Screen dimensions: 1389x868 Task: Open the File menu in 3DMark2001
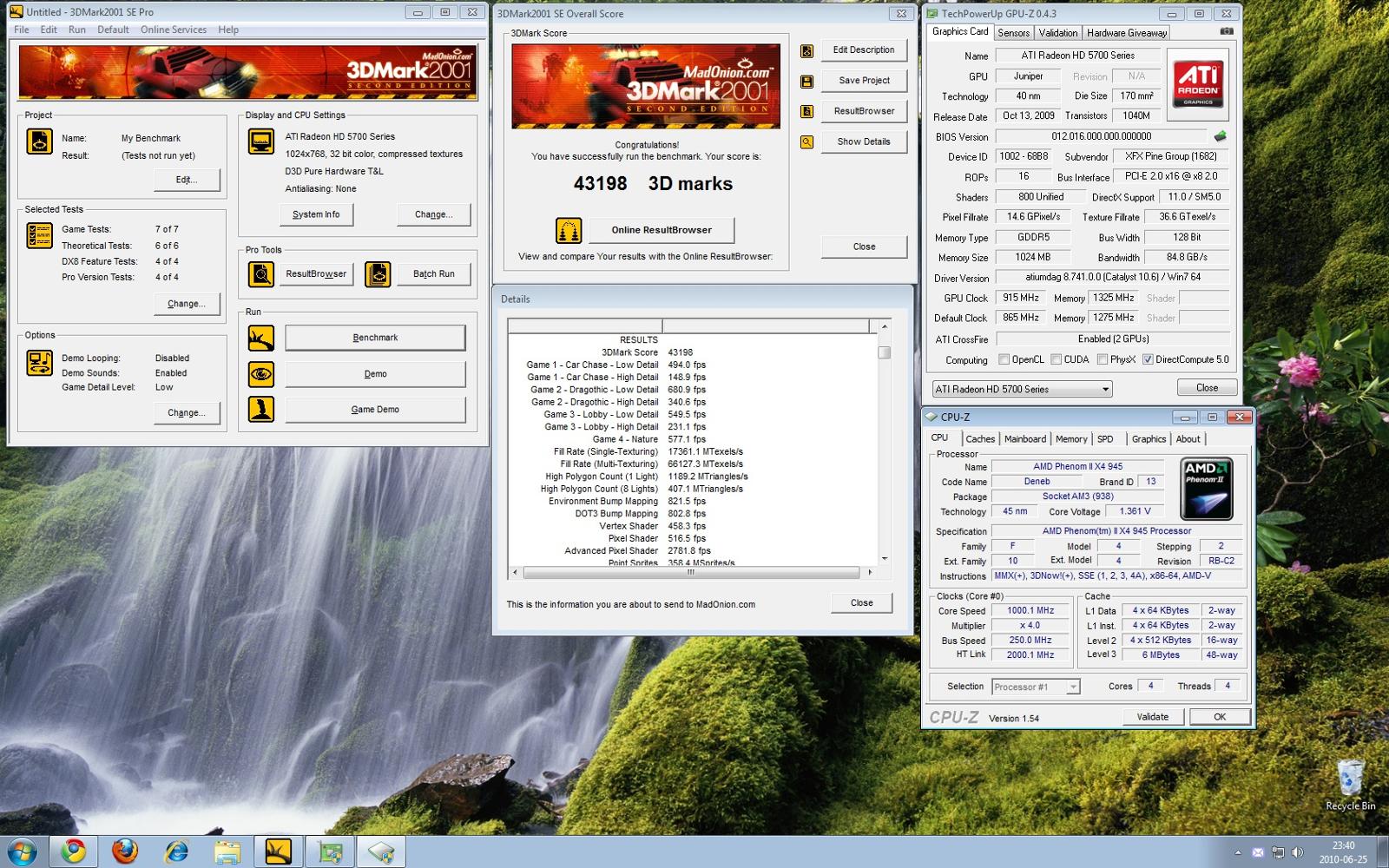pyautogui.click(x=22, y=30)
